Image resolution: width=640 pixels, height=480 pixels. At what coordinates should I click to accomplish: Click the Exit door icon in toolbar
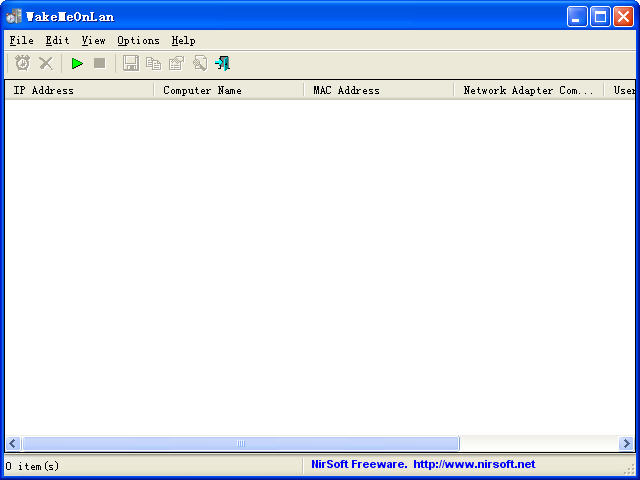pos(223,63)
